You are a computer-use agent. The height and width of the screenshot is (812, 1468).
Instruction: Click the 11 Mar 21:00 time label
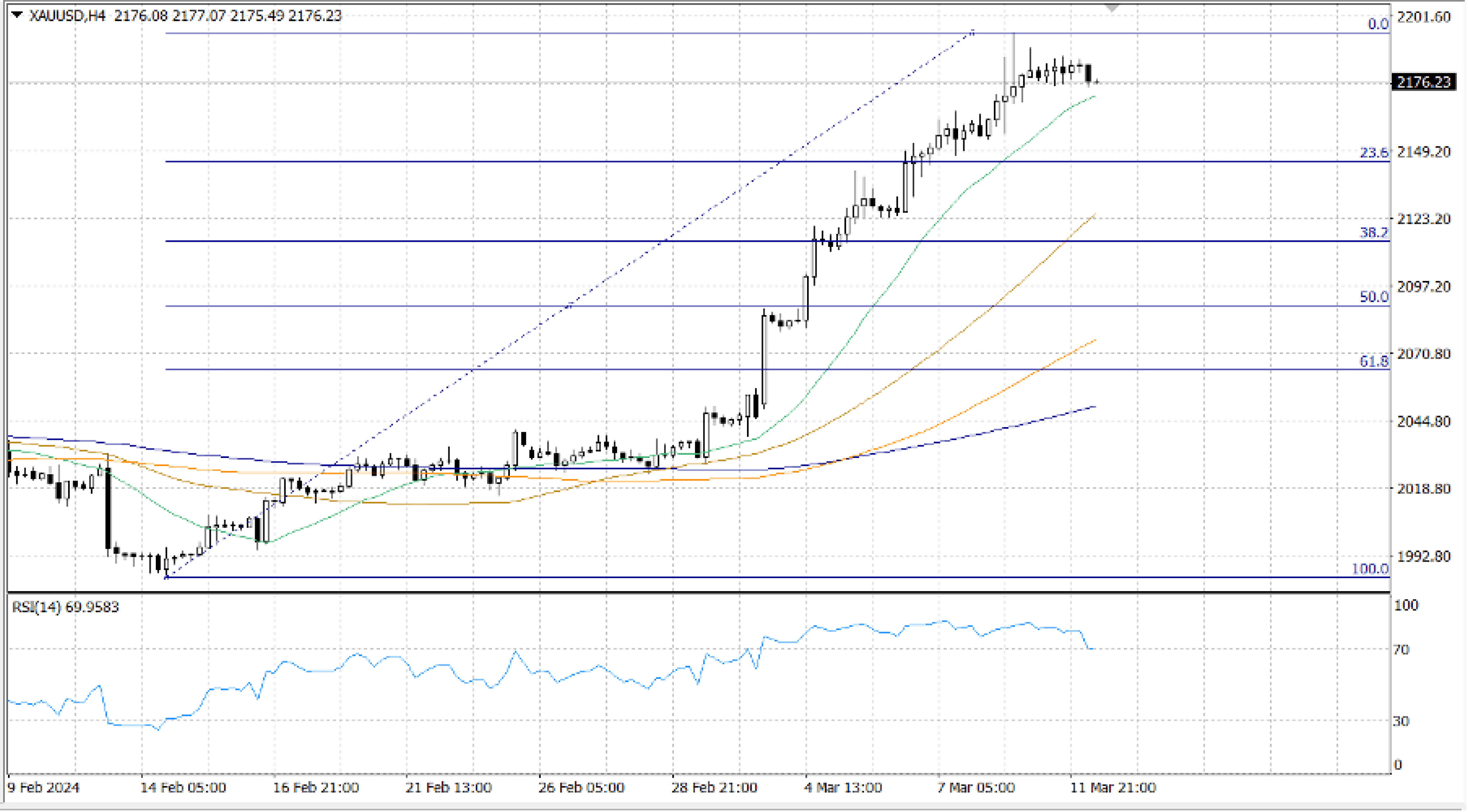1113,788
